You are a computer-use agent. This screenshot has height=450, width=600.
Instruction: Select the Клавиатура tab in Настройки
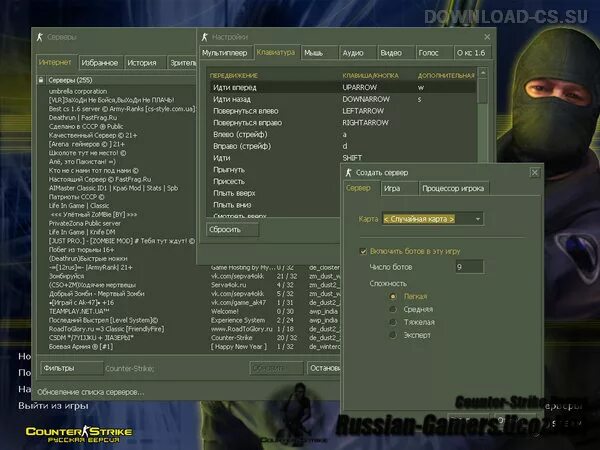(277, 52)
